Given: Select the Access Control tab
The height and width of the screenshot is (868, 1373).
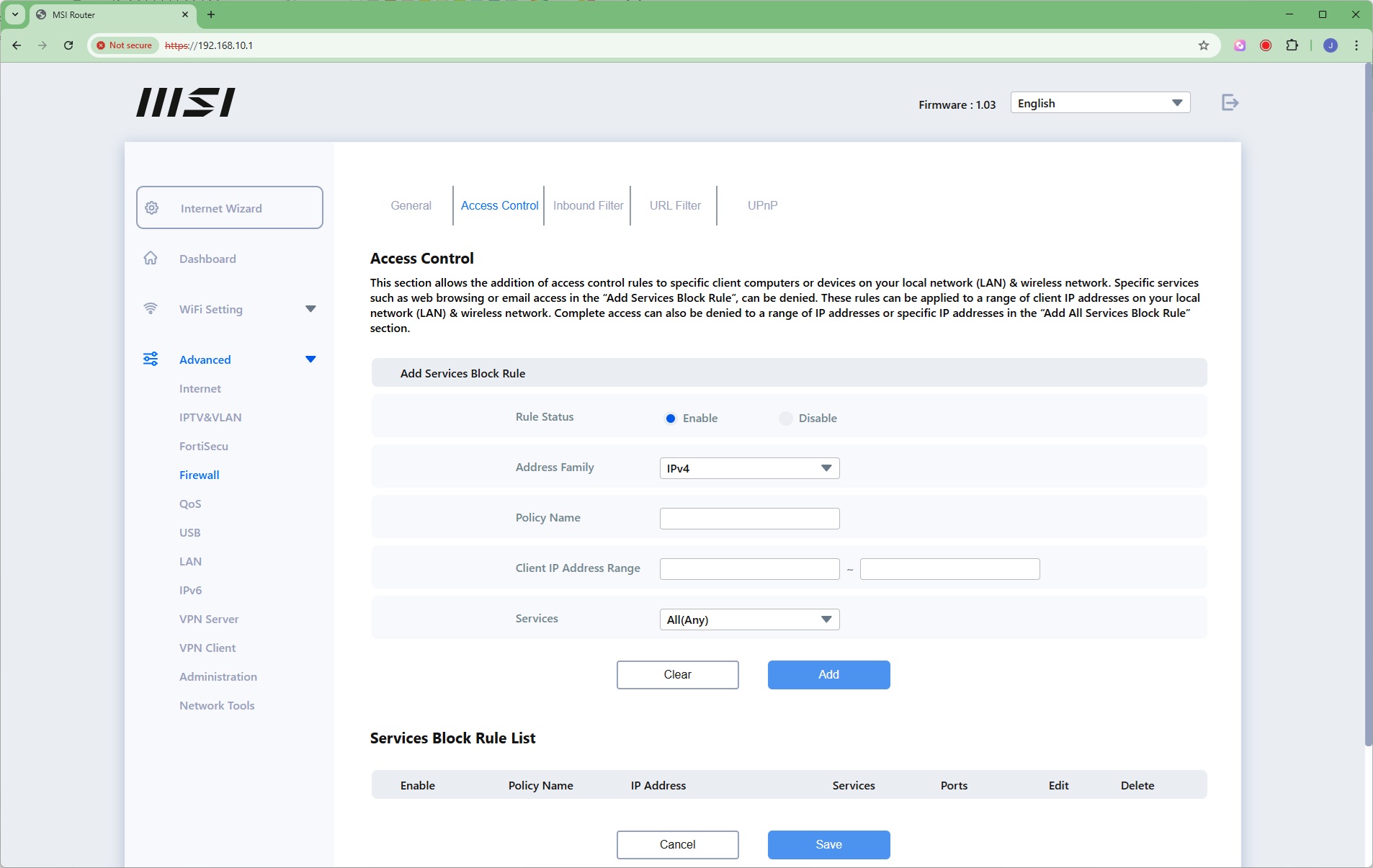Looking at the screenshot, I should tap(499, 205).
